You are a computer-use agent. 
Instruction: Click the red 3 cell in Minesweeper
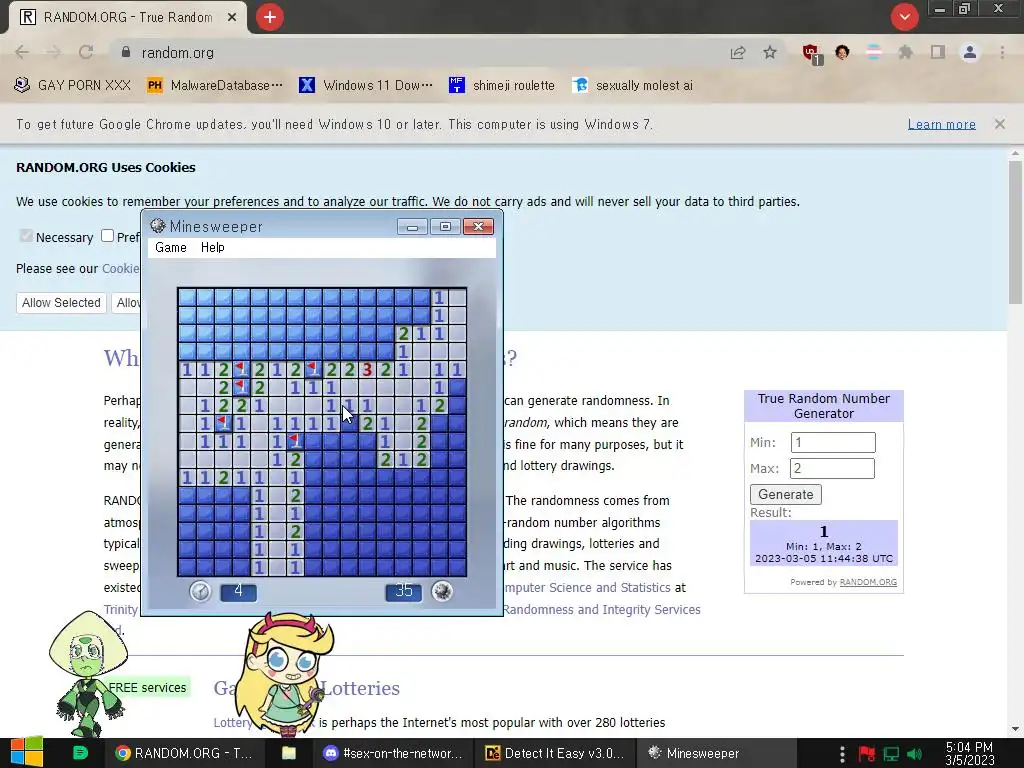pos(367,370)
